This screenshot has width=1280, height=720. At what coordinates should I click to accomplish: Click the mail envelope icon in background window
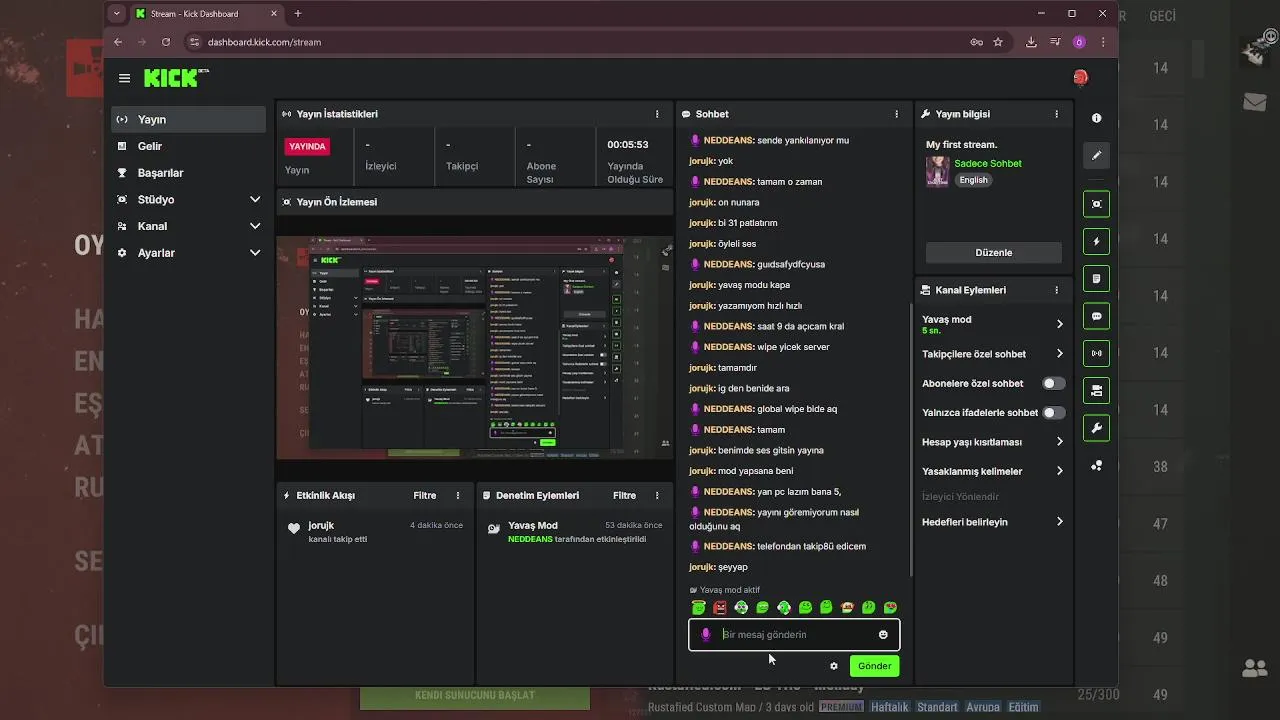point(1255,102)
